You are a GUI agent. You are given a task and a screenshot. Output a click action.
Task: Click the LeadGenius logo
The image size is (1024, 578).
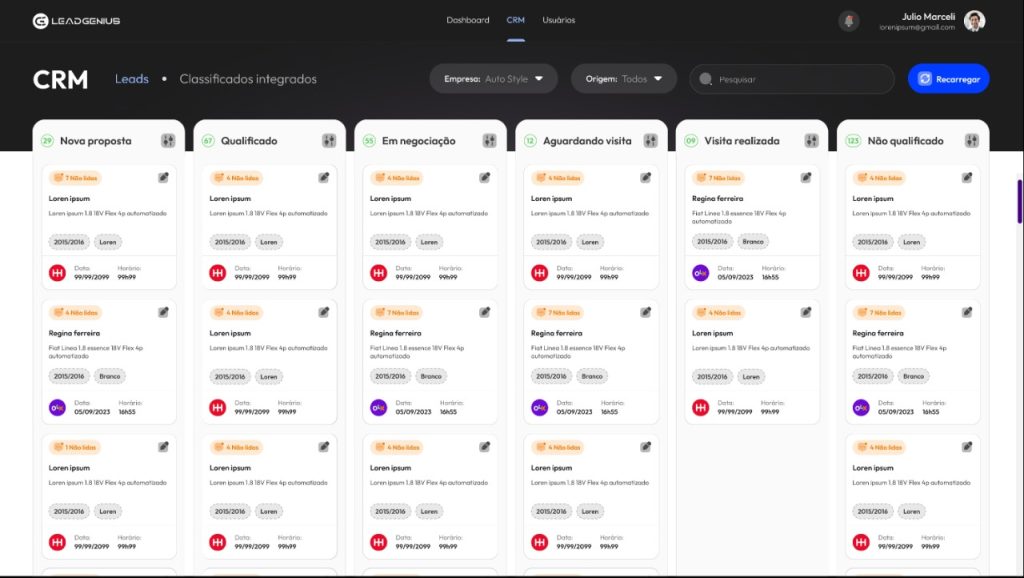point(76,21)
